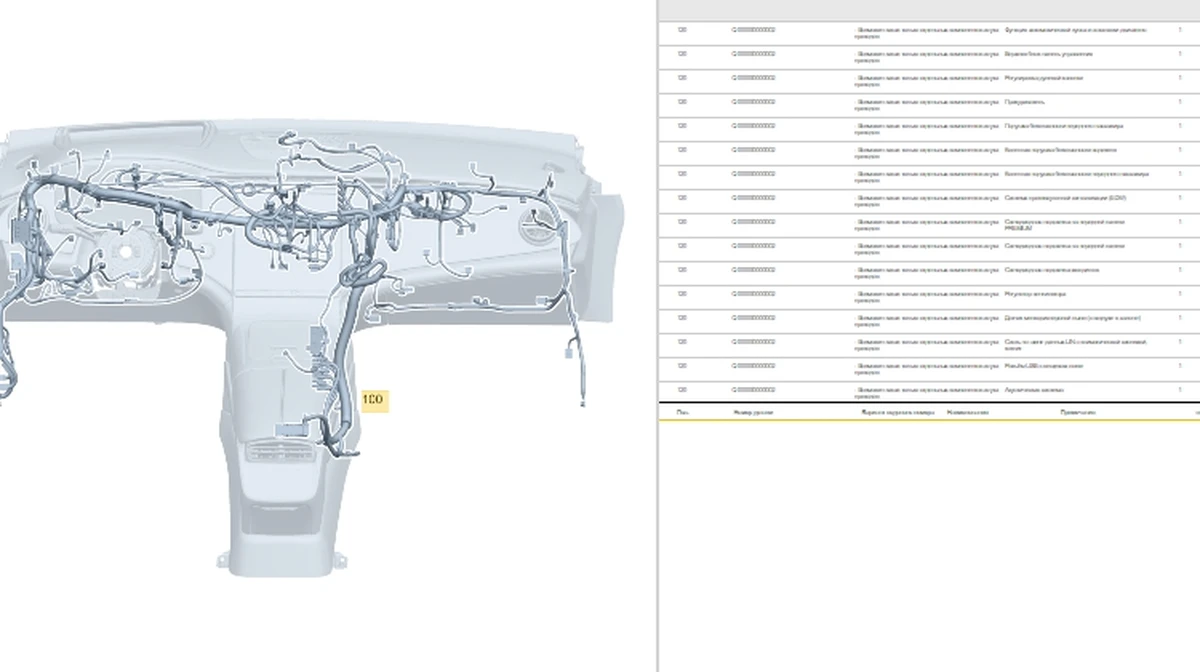Viewport: 1200px width, 672px height.
Task: Click the "Примечание" column header
Action: pyautogui.click(x=1077, y=412)
